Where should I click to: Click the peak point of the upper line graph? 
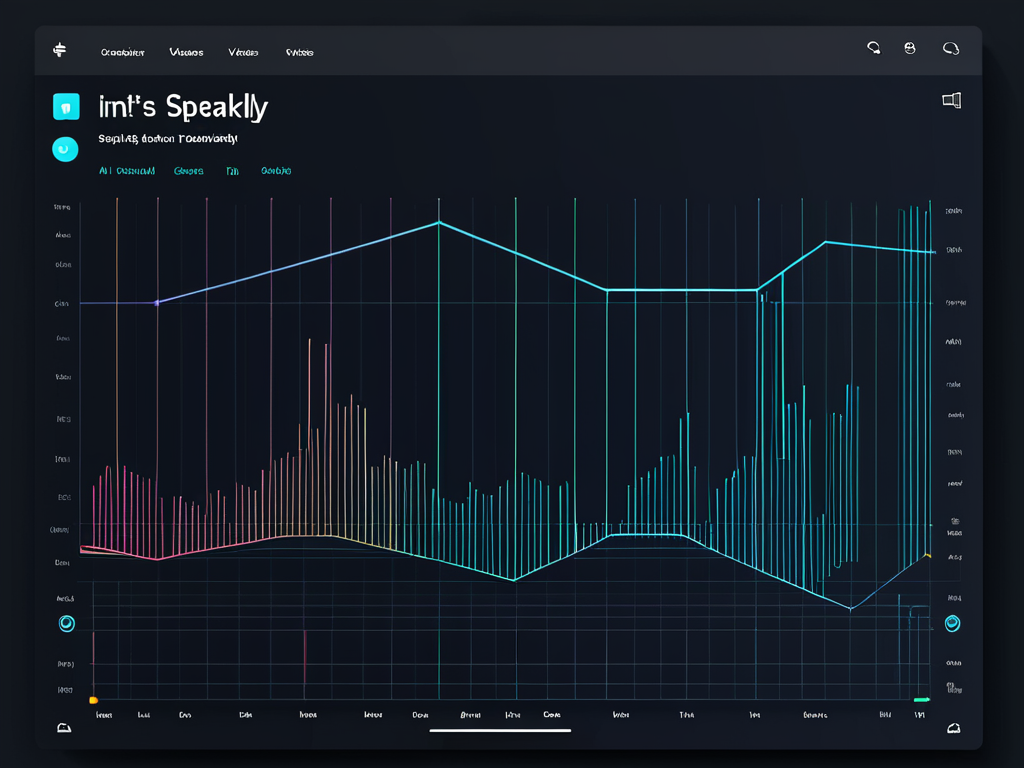pos(438,223)
